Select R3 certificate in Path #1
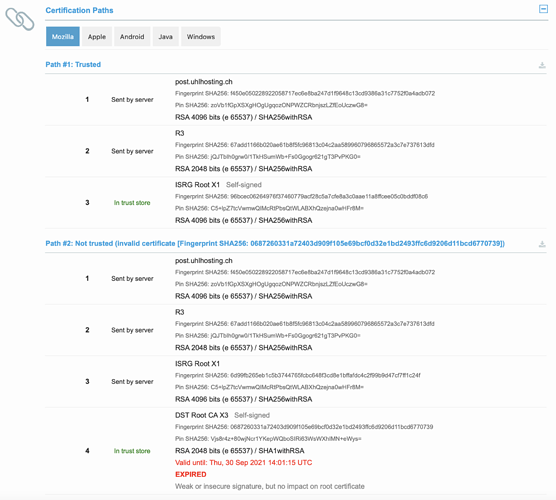 point(179,133)
